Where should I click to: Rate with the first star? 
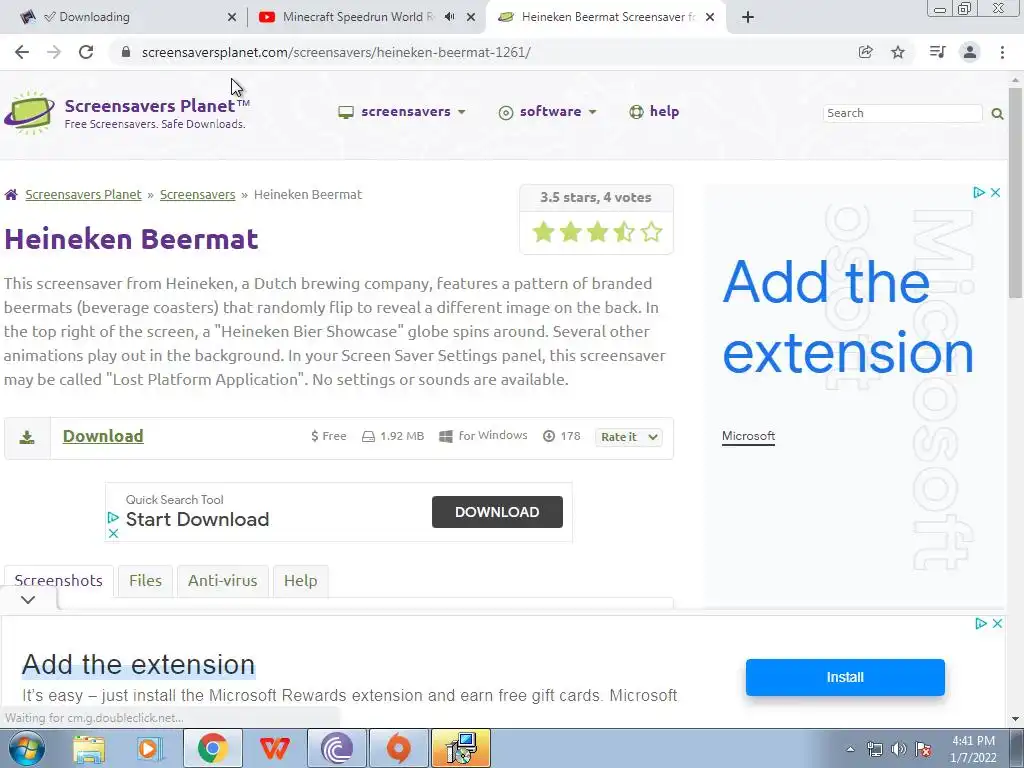543,232
